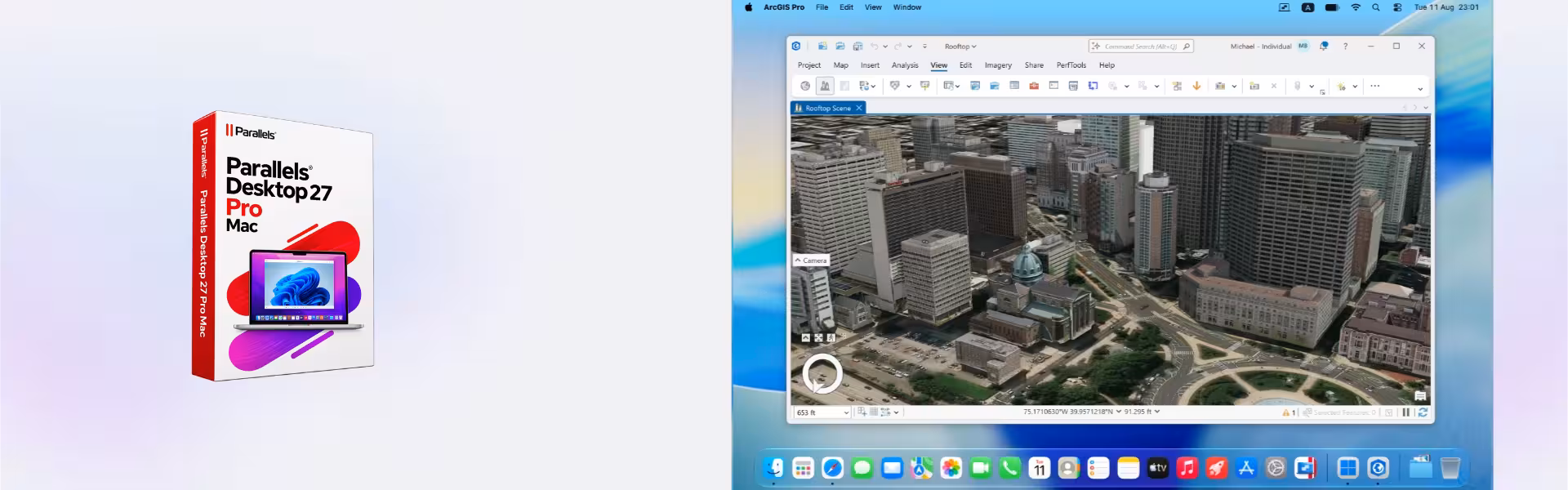
Task: Click the navigator full control icon
Action: coord(818,337)
